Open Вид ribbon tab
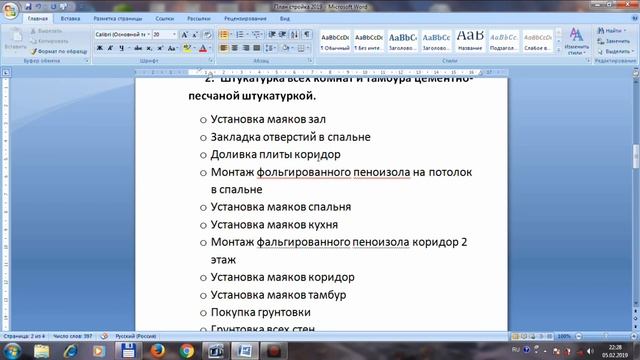The height and width of the screenshot is (360, 640). click(284, 18)
